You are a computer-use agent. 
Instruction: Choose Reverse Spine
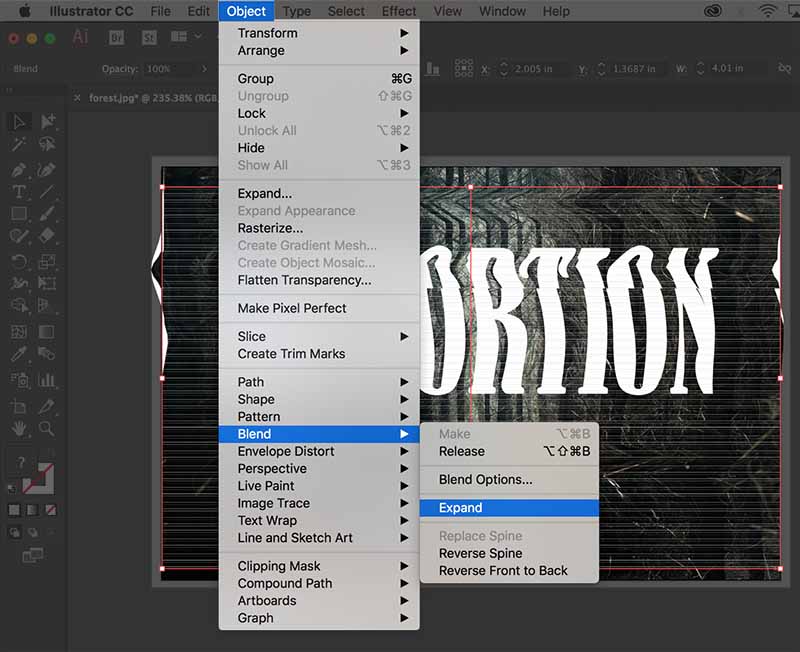pos(509,554)
